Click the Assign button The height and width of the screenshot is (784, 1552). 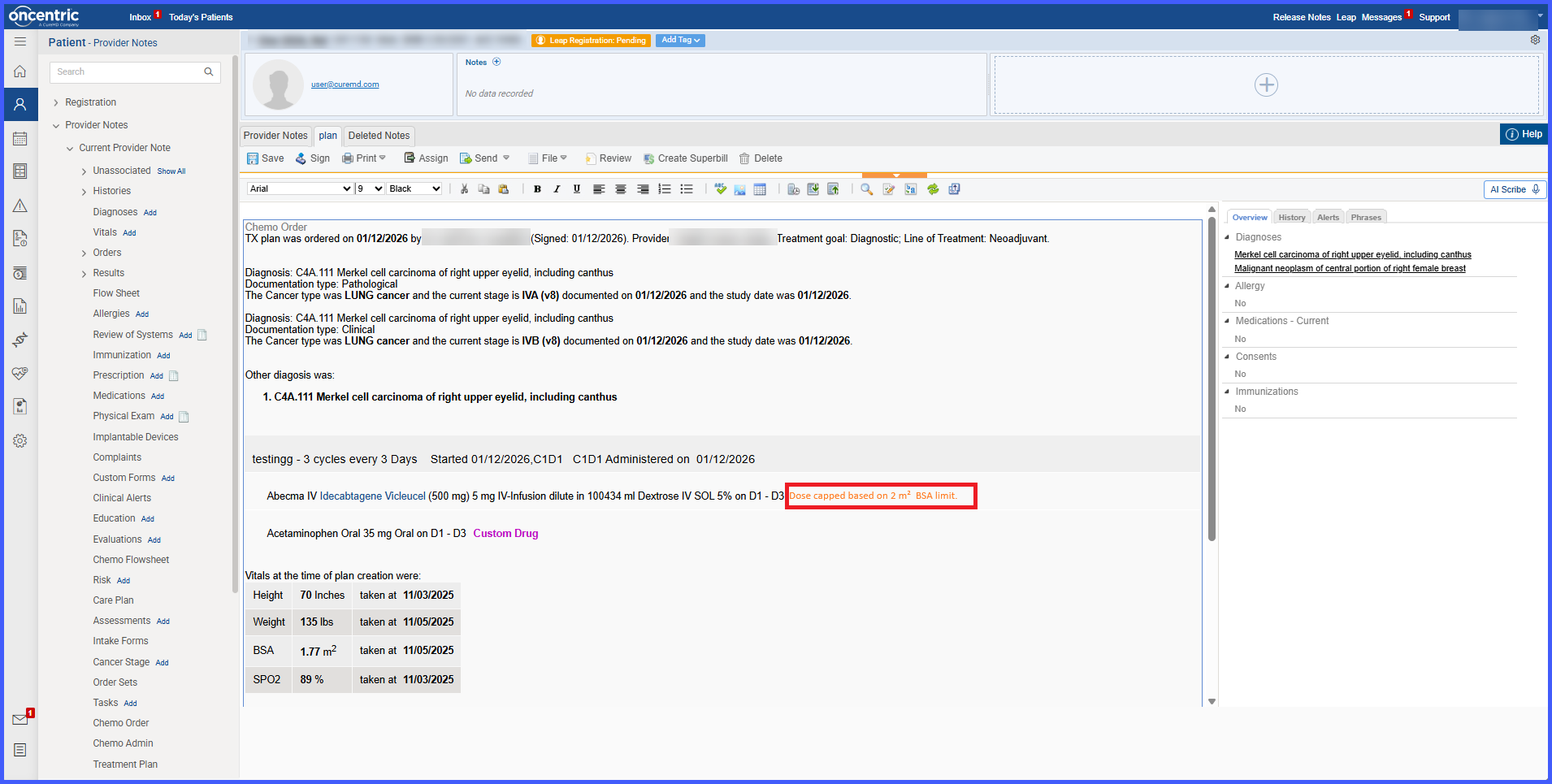tap(427, 158)
